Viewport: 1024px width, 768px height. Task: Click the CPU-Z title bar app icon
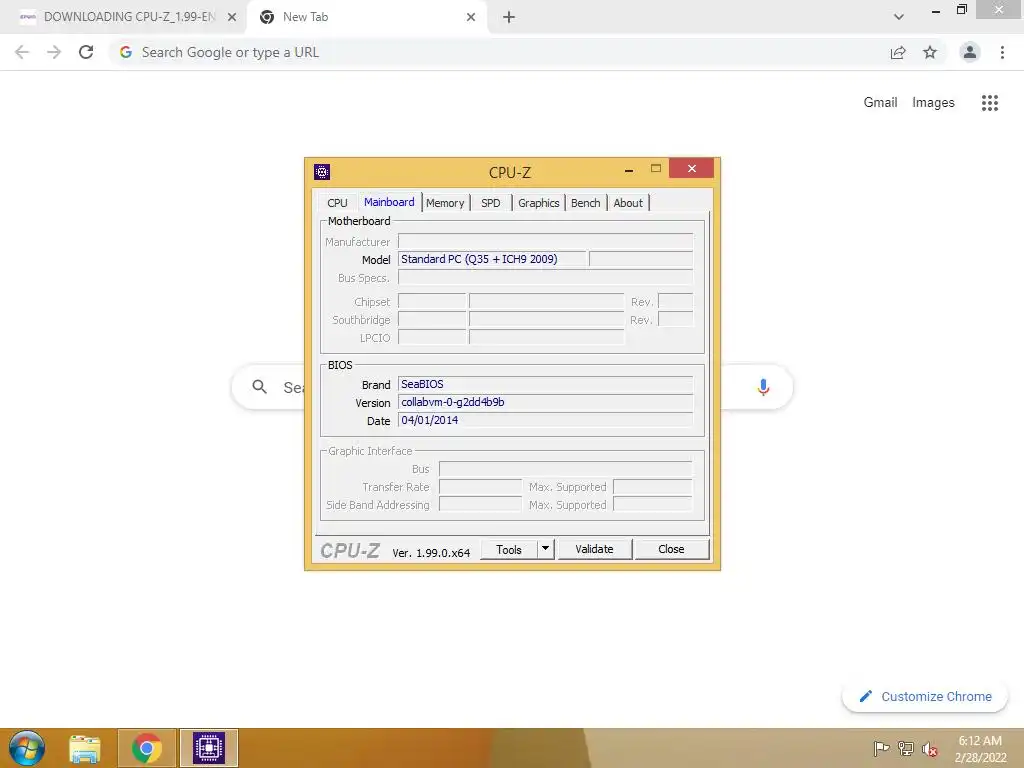[x=322, y=172]
